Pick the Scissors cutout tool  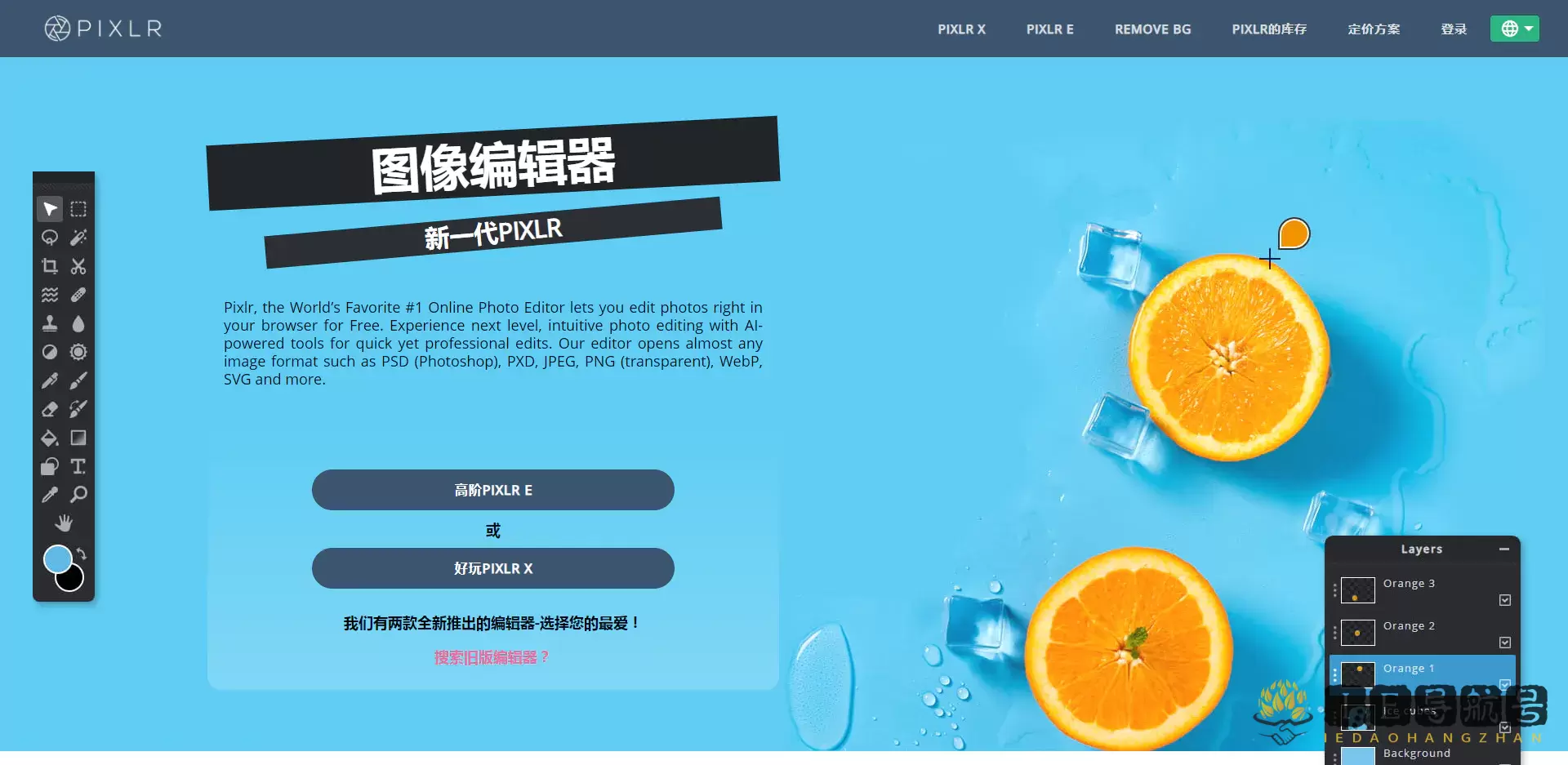tap(78, 266)
